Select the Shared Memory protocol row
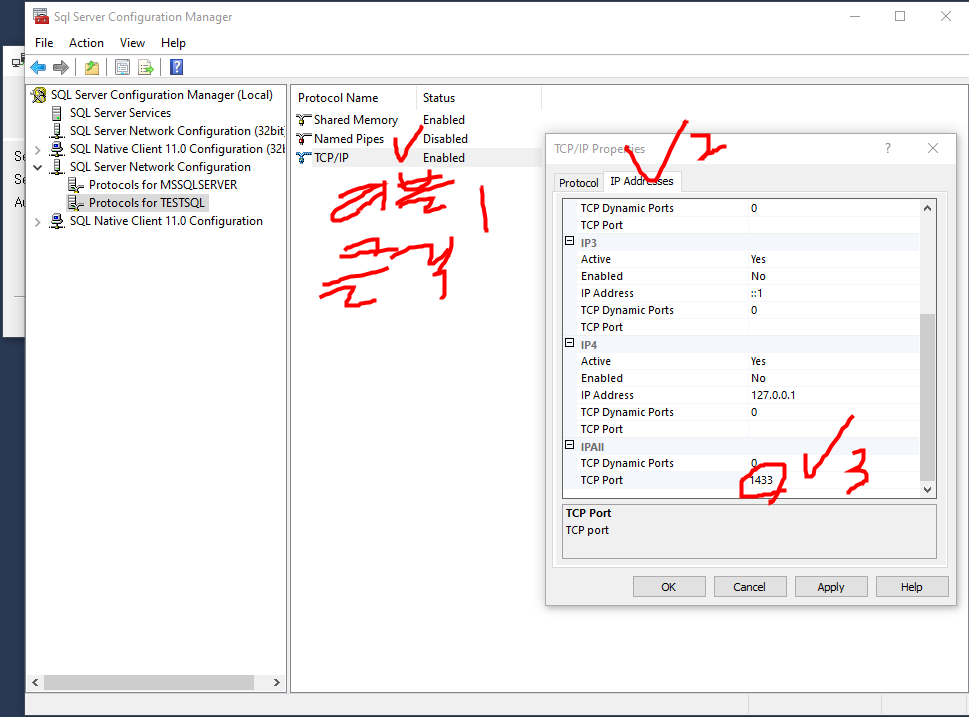The width and height of the screenshot is (969, 717). [418, 120]
